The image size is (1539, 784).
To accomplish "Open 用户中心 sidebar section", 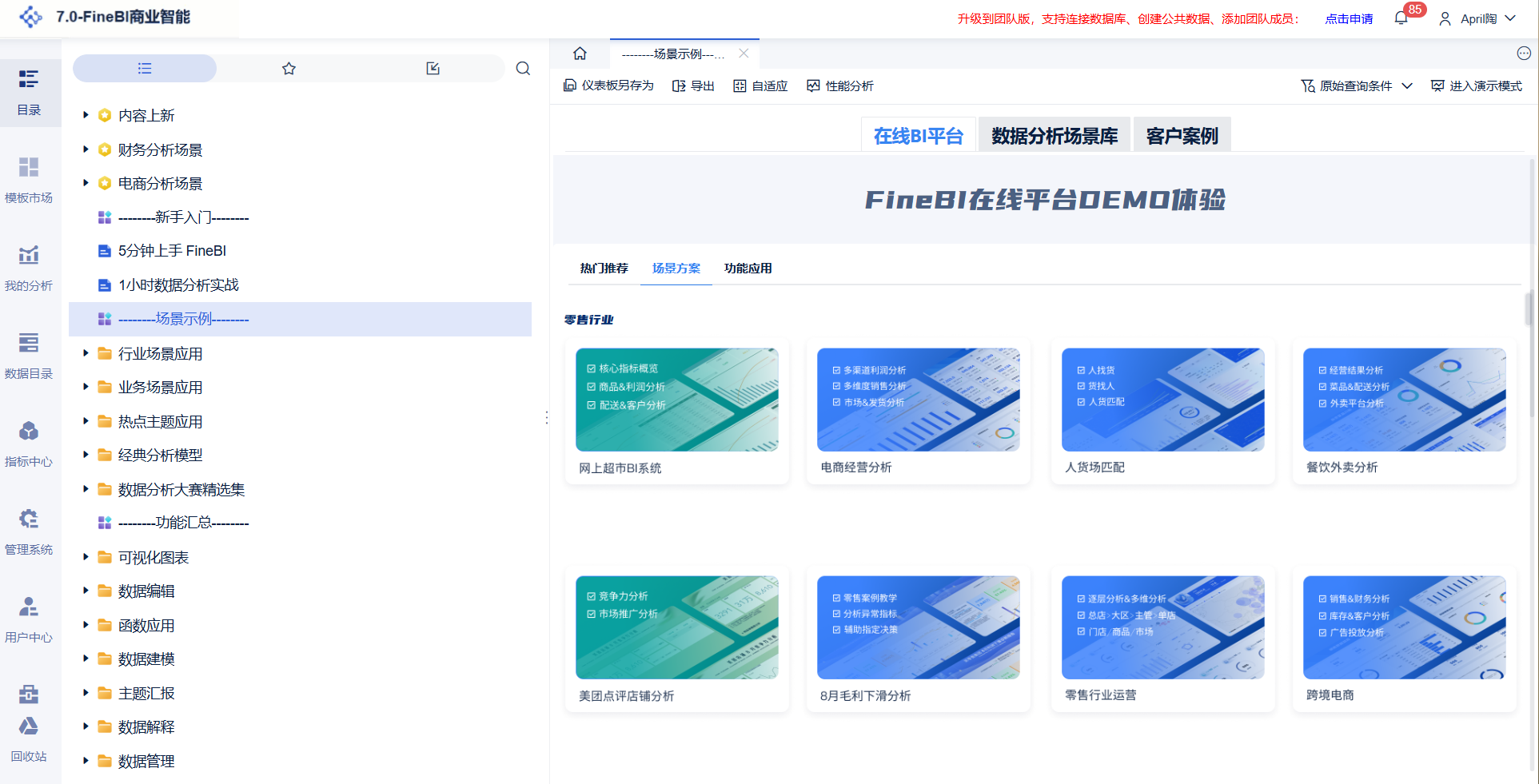I will (29, 620).
